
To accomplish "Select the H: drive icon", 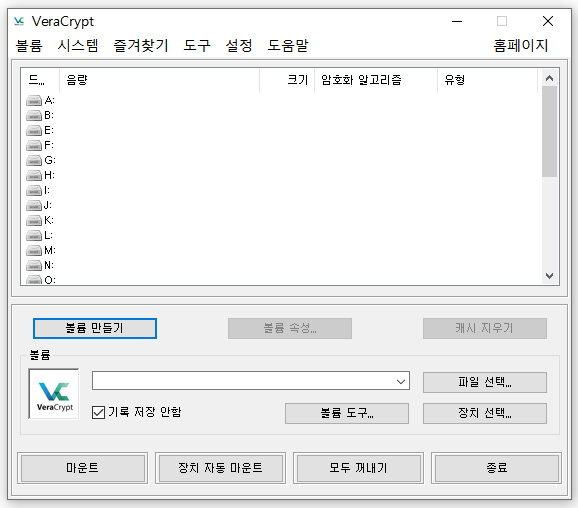I will click(34, 175).
